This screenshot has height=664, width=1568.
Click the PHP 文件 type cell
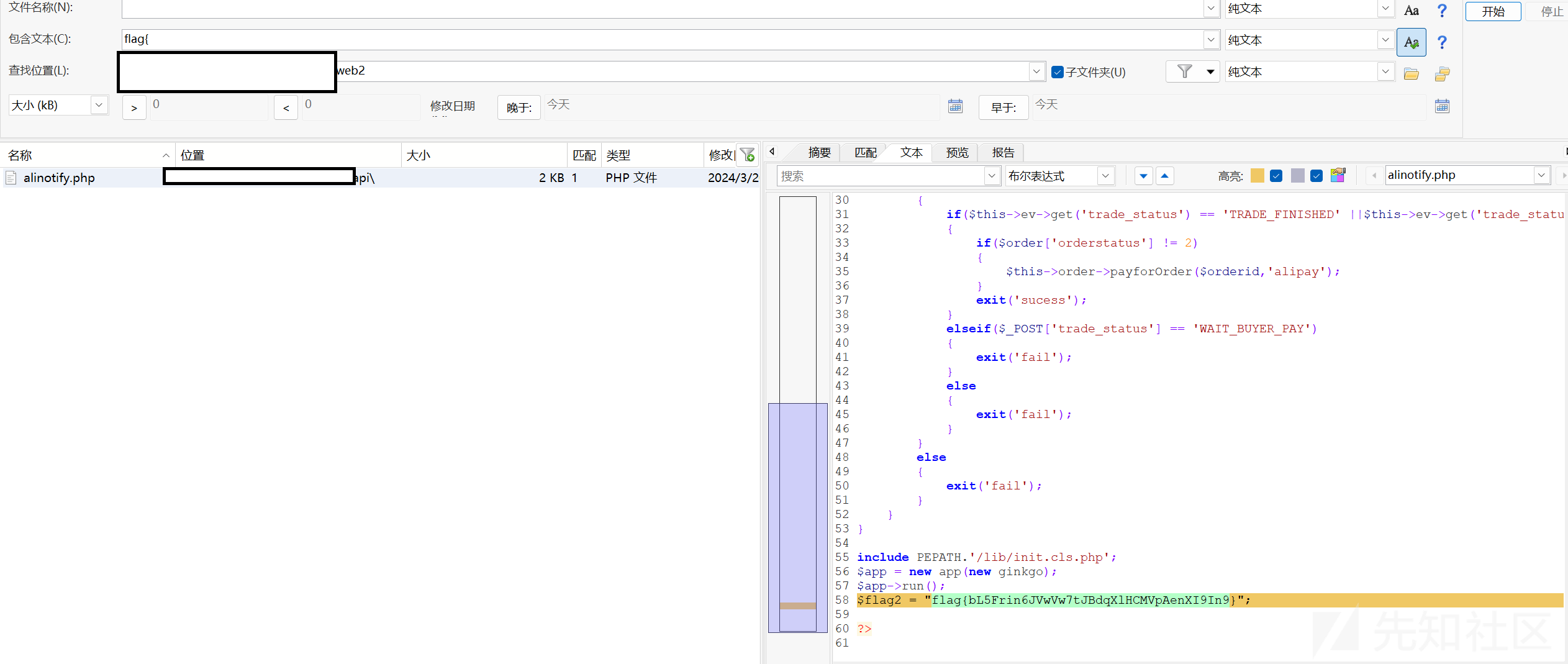631,178
